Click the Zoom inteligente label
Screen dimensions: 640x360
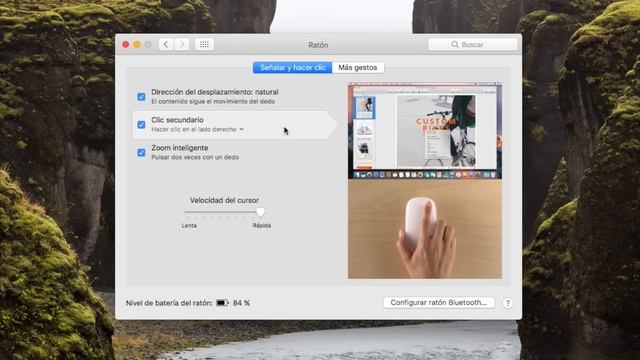pyautogui.click(x=180, y=148)
